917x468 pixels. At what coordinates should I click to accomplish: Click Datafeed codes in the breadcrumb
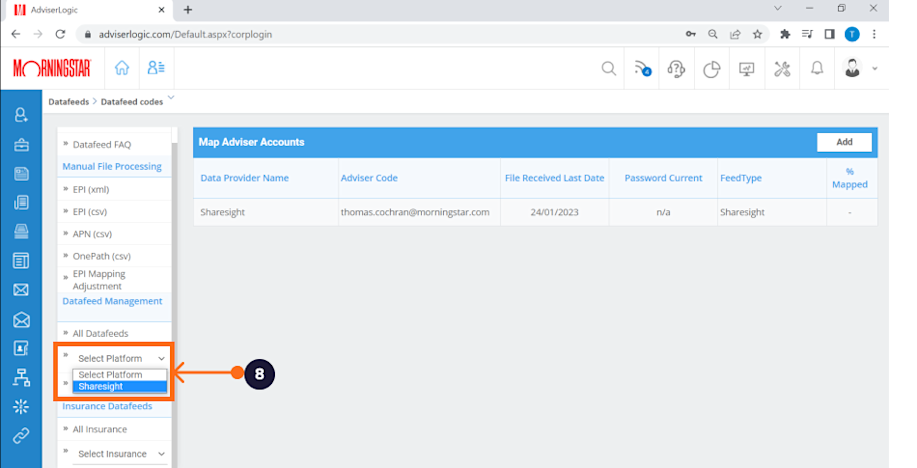tap(132, 102)
